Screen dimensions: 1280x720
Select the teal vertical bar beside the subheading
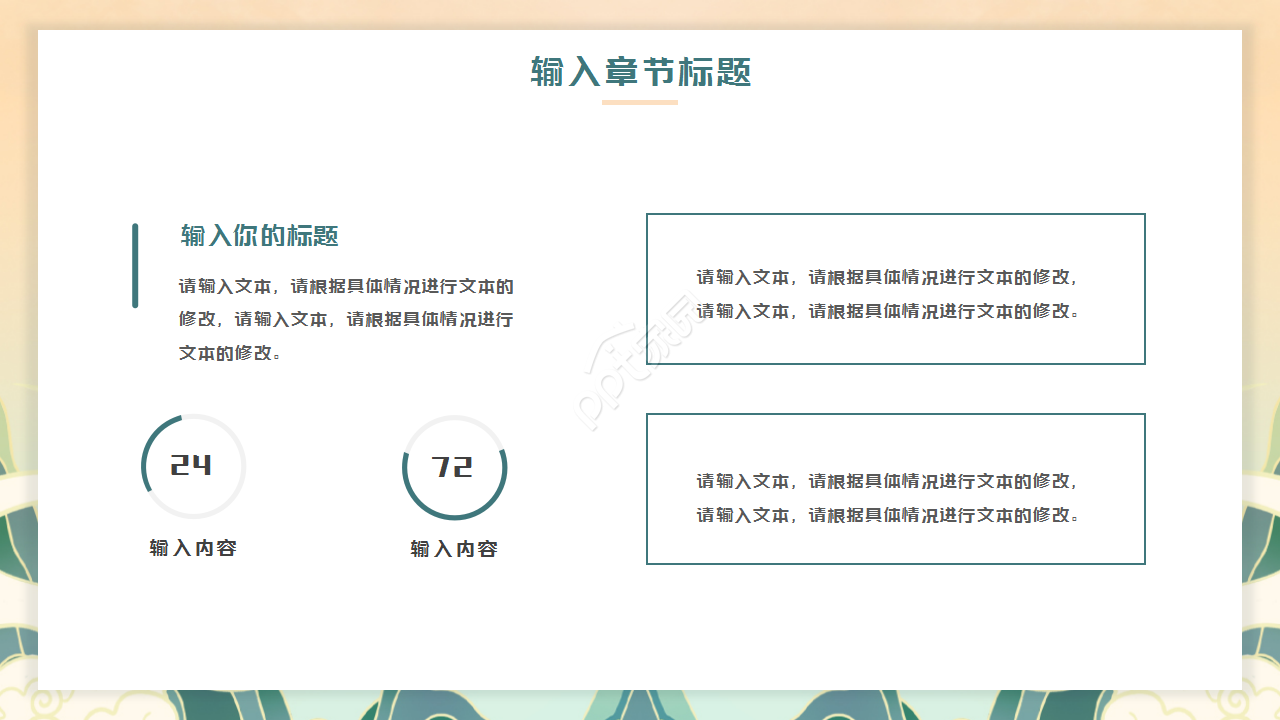(x=135, y=265)
